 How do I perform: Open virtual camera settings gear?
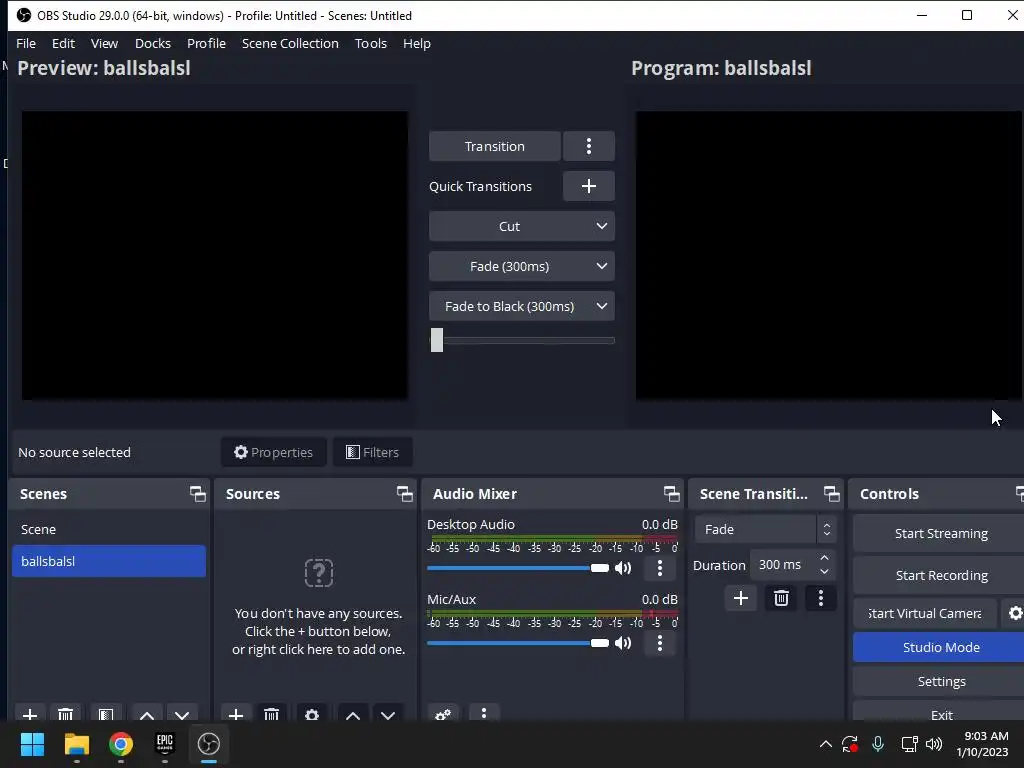[x=1014, y=613]
